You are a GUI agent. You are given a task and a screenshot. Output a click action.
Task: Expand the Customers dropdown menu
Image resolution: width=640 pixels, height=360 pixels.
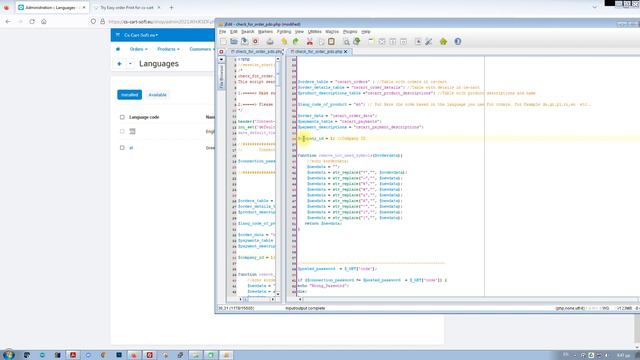pos(202,49)
